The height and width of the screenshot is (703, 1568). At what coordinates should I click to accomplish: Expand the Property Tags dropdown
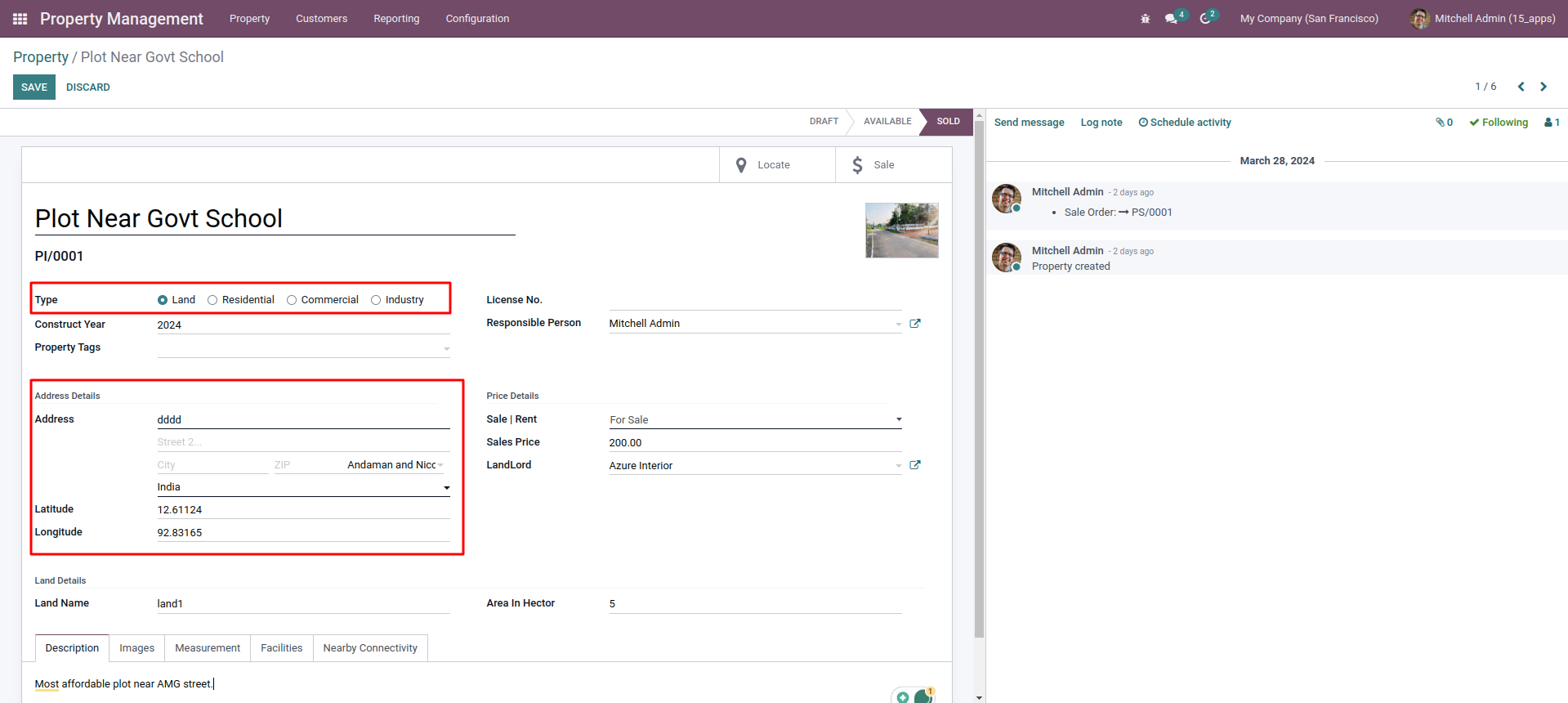pyautogui.click(x=447, y=348)
